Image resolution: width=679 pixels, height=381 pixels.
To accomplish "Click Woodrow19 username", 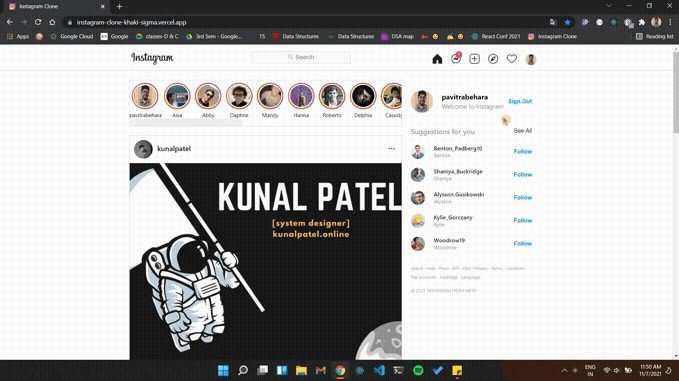I will tap(449, 240).
